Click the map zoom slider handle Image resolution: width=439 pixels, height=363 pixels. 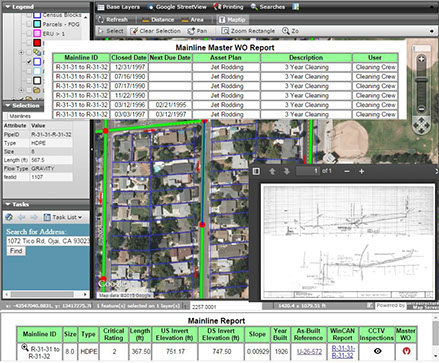[x=421, y=80]
